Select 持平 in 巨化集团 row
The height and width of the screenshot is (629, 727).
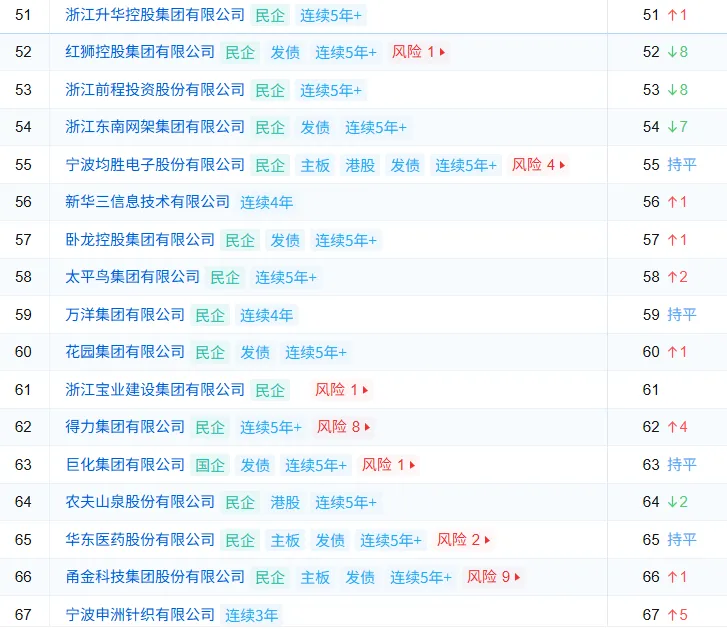click(x=682, y=464)
